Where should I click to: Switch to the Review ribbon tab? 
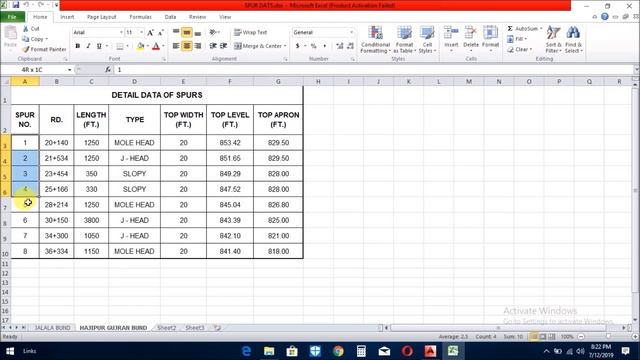coord(197,17)
